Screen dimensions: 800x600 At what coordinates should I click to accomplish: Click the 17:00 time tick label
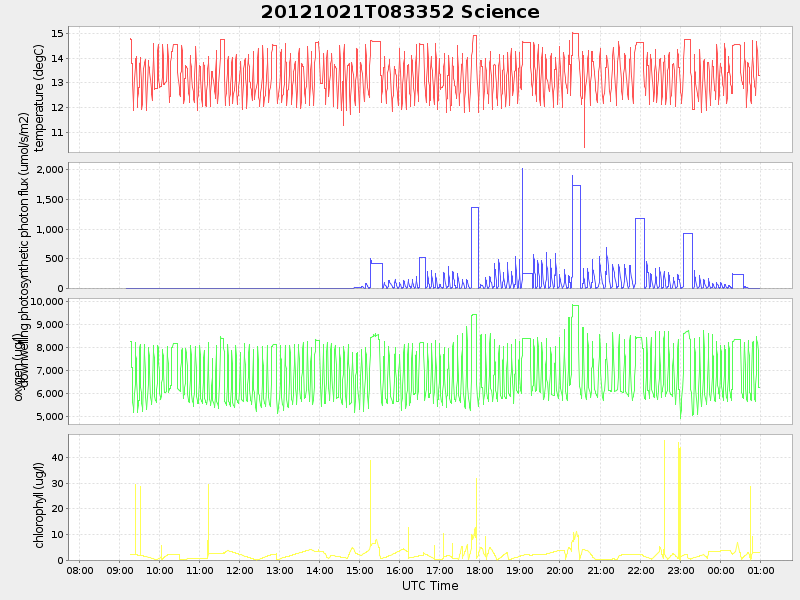(440, 570)
